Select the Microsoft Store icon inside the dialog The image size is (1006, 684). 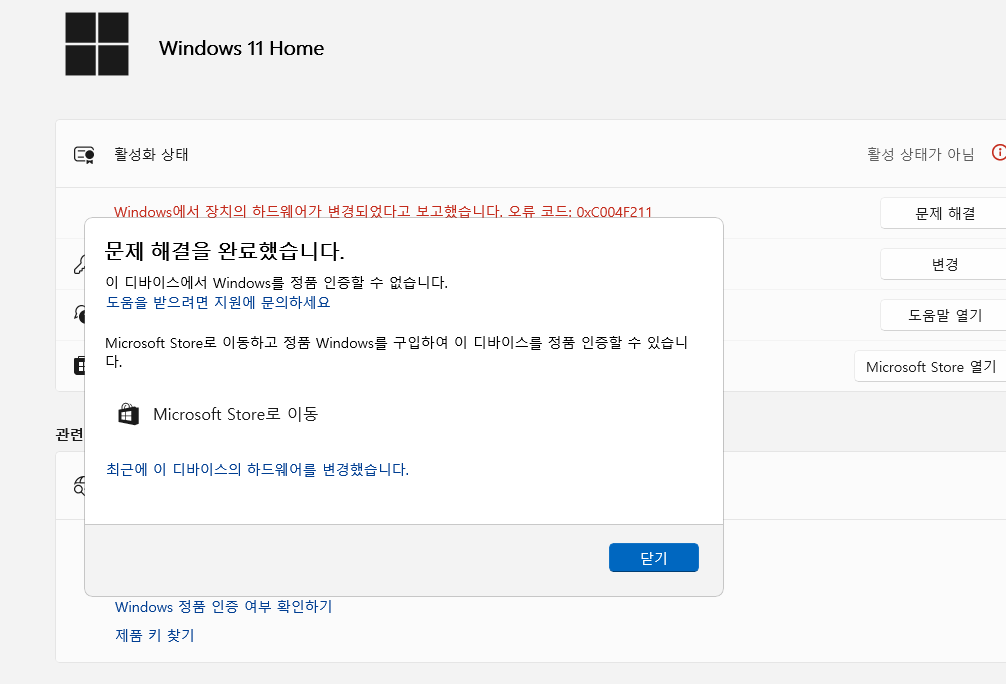pos(128,413)
